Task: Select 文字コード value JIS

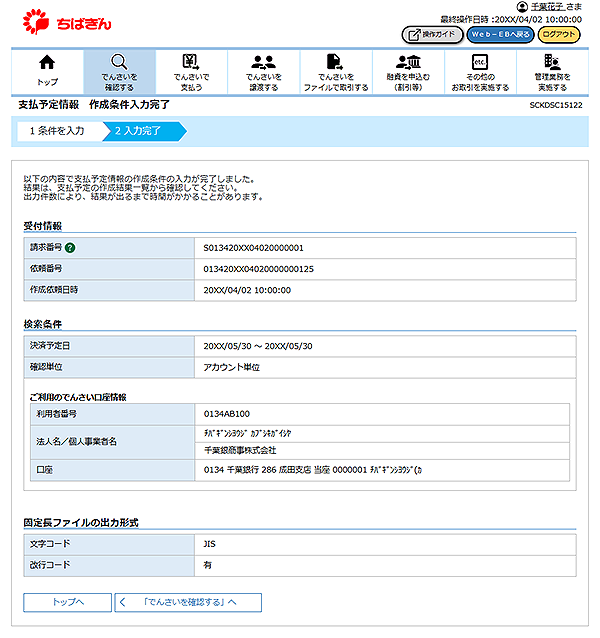Action: pos(209,544)
